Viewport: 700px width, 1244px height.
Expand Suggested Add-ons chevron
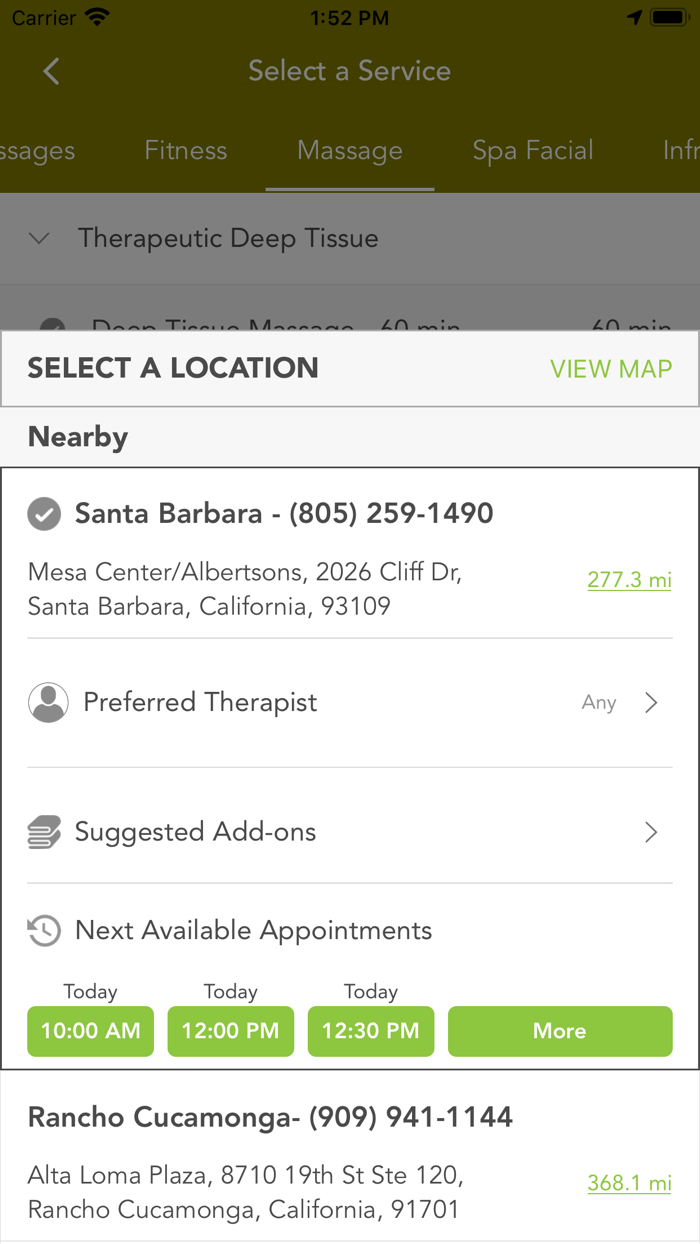[x=651, y=832]
